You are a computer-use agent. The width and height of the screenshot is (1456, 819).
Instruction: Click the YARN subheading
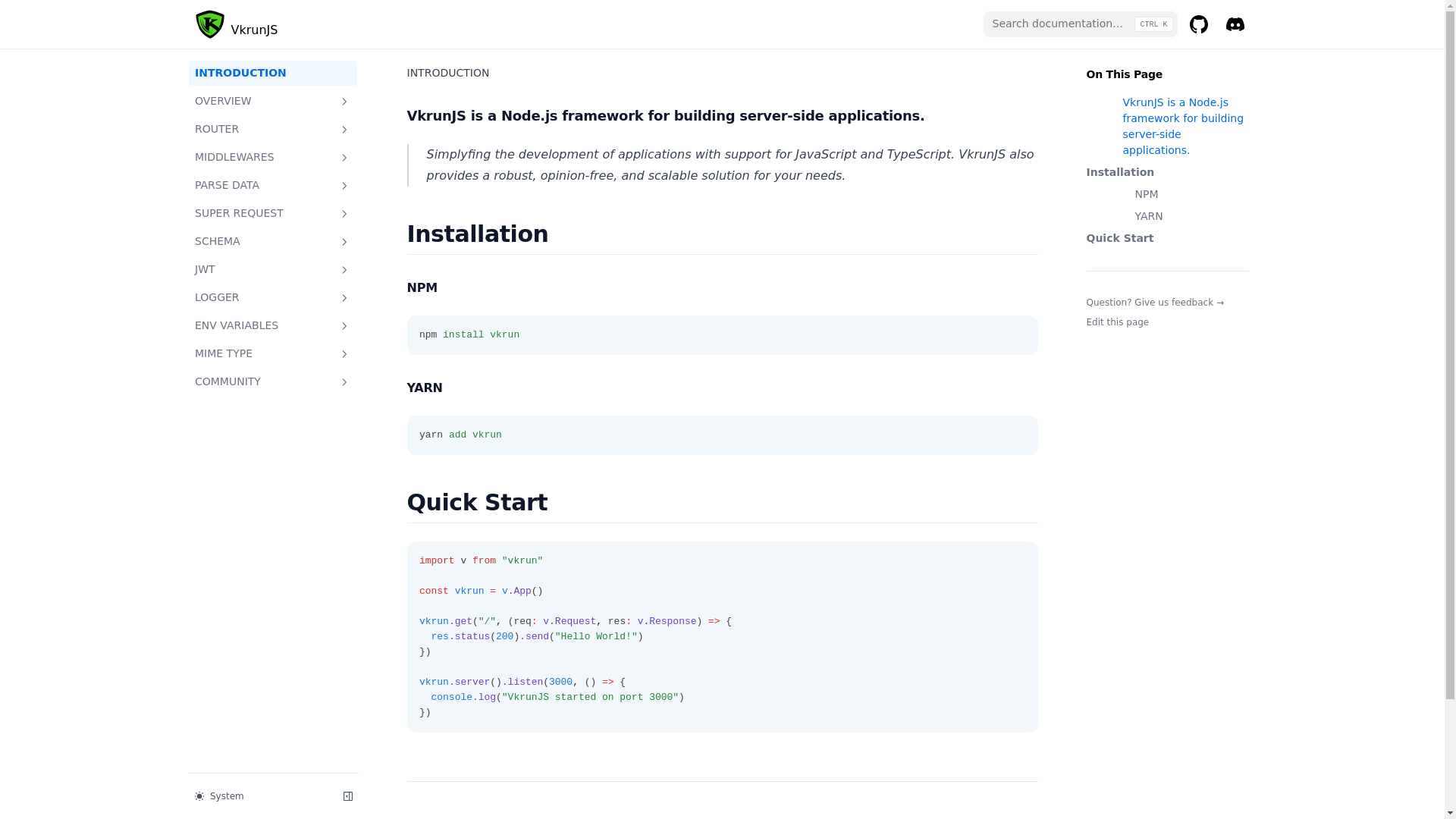pyautogui.click(x=424, y=388)
